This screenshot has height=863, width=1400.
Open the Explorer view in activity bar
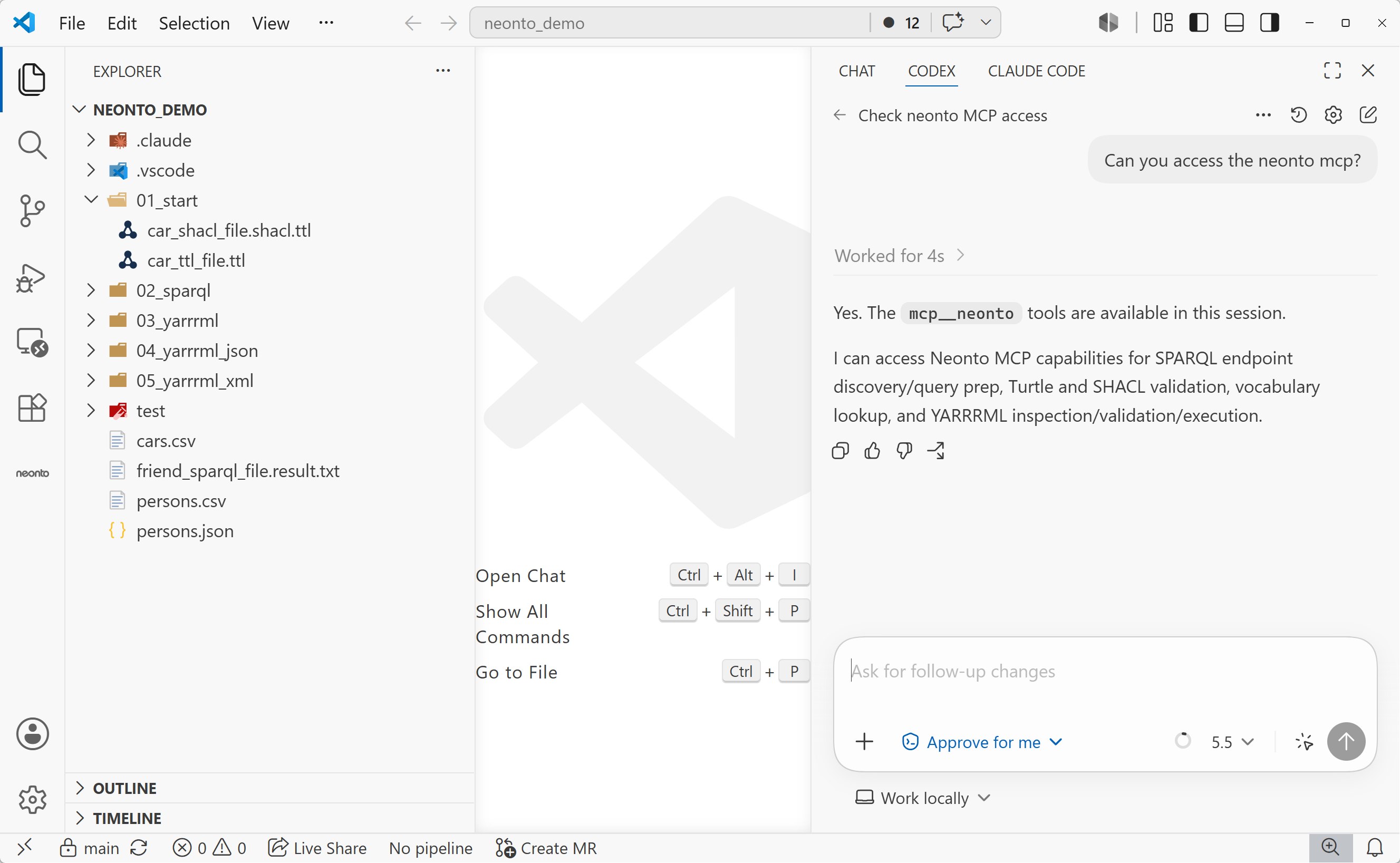click(x=32, y=79)
